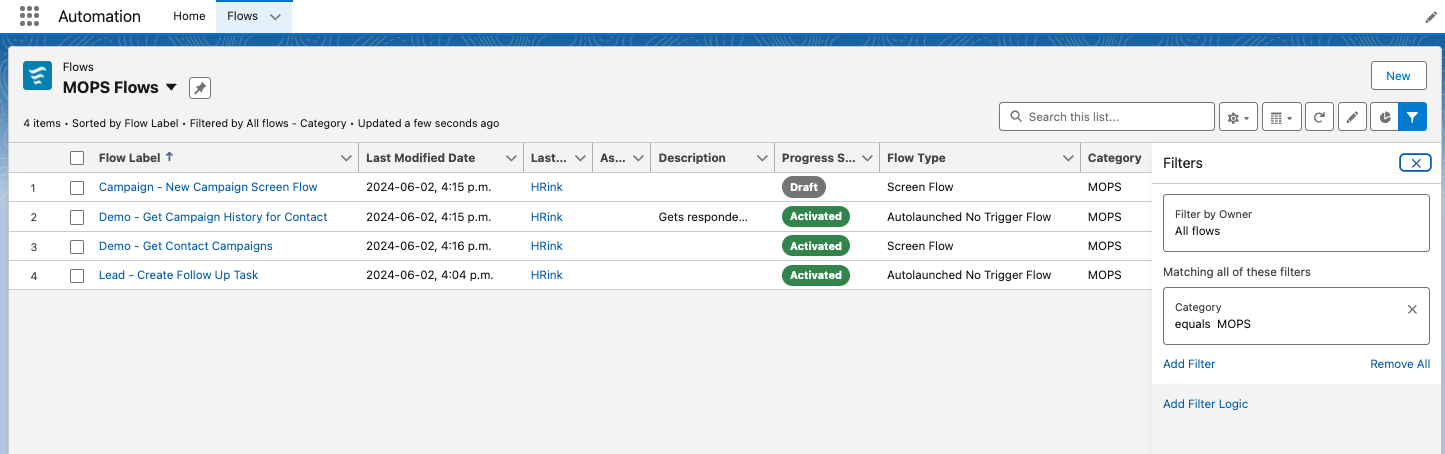Toggle the filters funnel button
This screenshot has height=454, width=1445.
tap(1412, 117)
